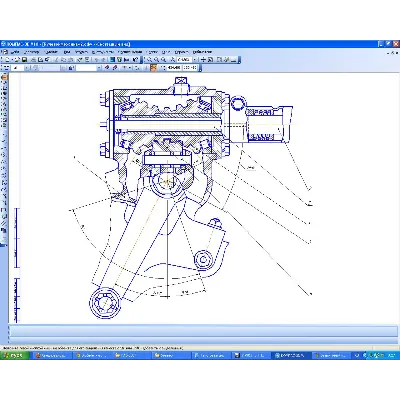Expand the dropdown left of red pin icons
The height and width of the screenshot is (400, 400).
click(99, 68)
